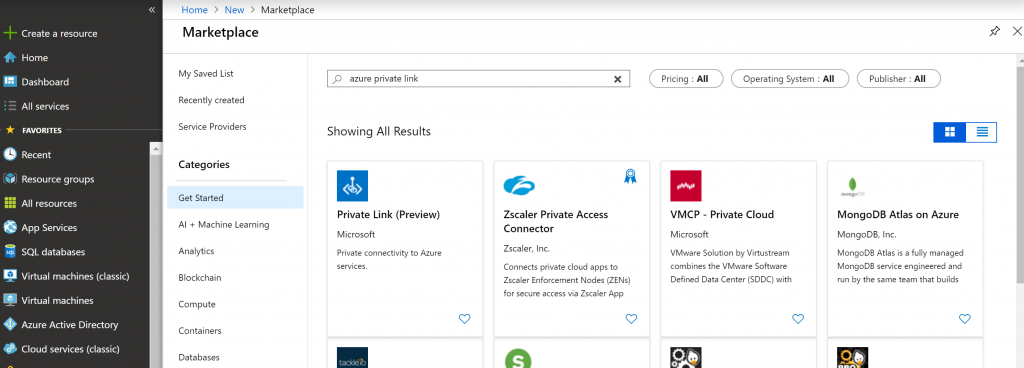Open the Pricing filter dropdown
Image resolution: width=1024 pixels, height=368 pixels.
pos(686,79)
